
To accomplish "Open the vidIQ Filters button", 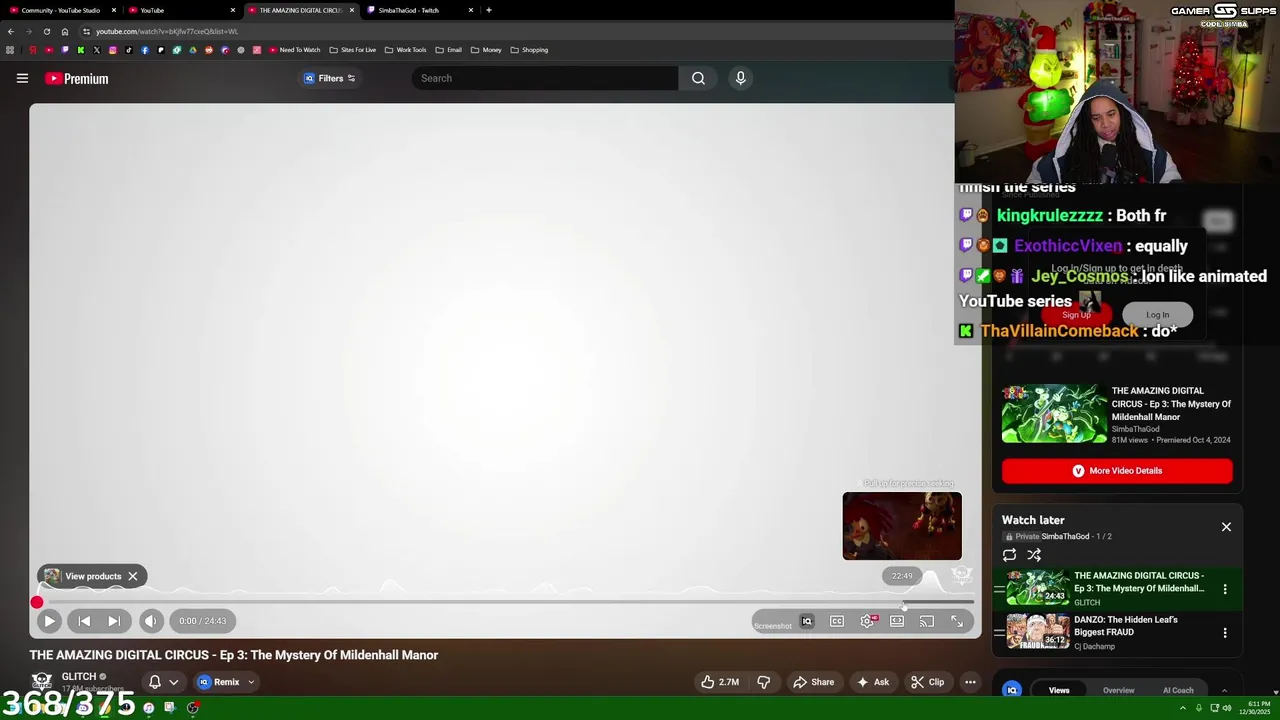I will (329, 78).
